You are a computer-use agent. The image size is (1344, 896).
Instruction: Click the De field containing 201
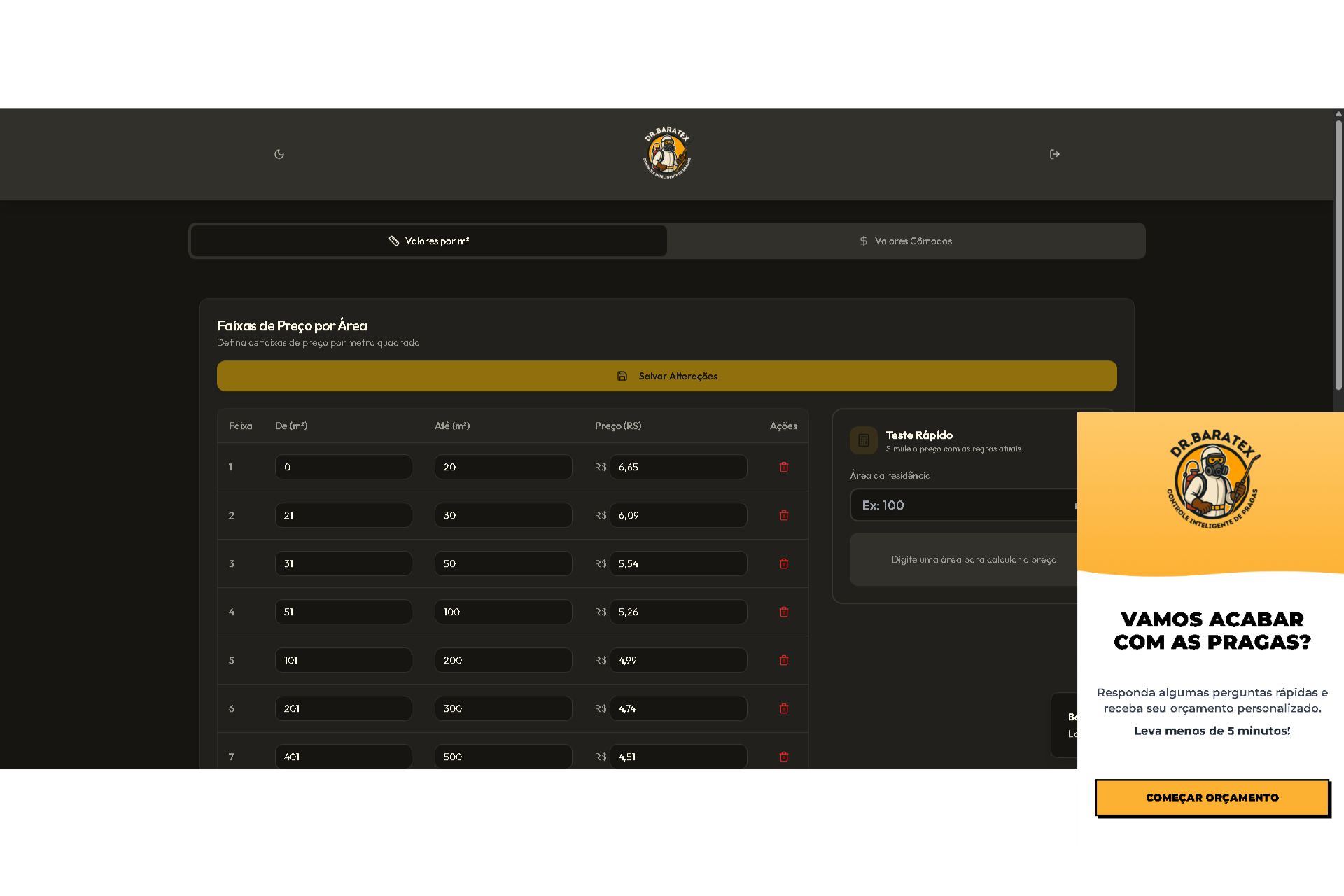point(343,708)
